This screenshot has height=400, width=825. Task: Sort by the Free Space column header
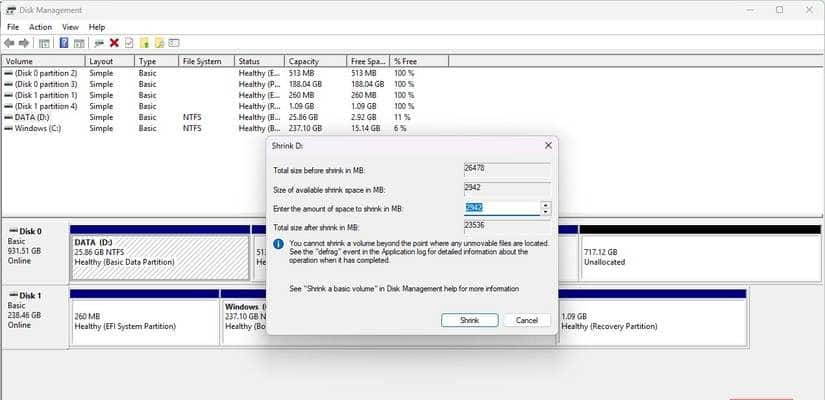click(368, 61)
